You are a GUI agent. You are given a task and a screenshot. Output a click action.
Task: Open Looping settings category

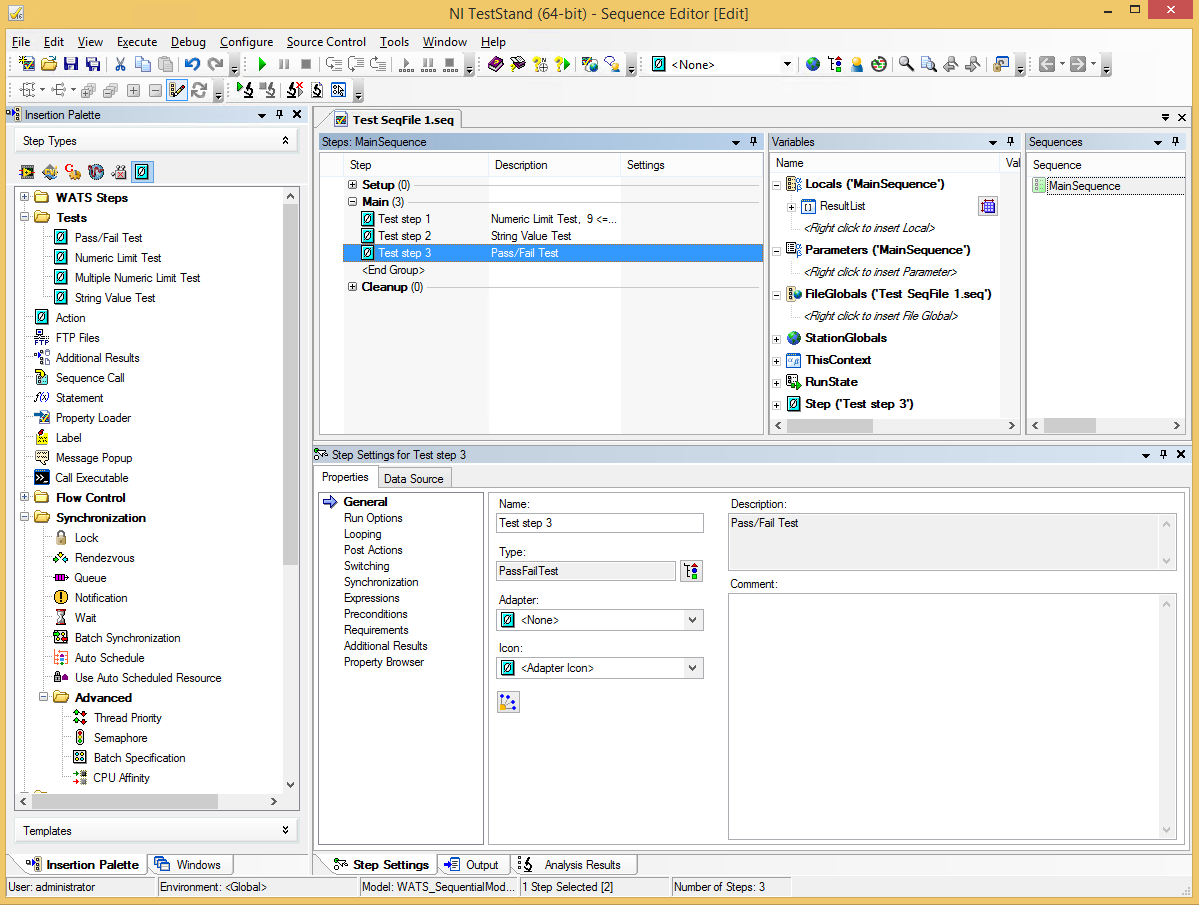362,534
